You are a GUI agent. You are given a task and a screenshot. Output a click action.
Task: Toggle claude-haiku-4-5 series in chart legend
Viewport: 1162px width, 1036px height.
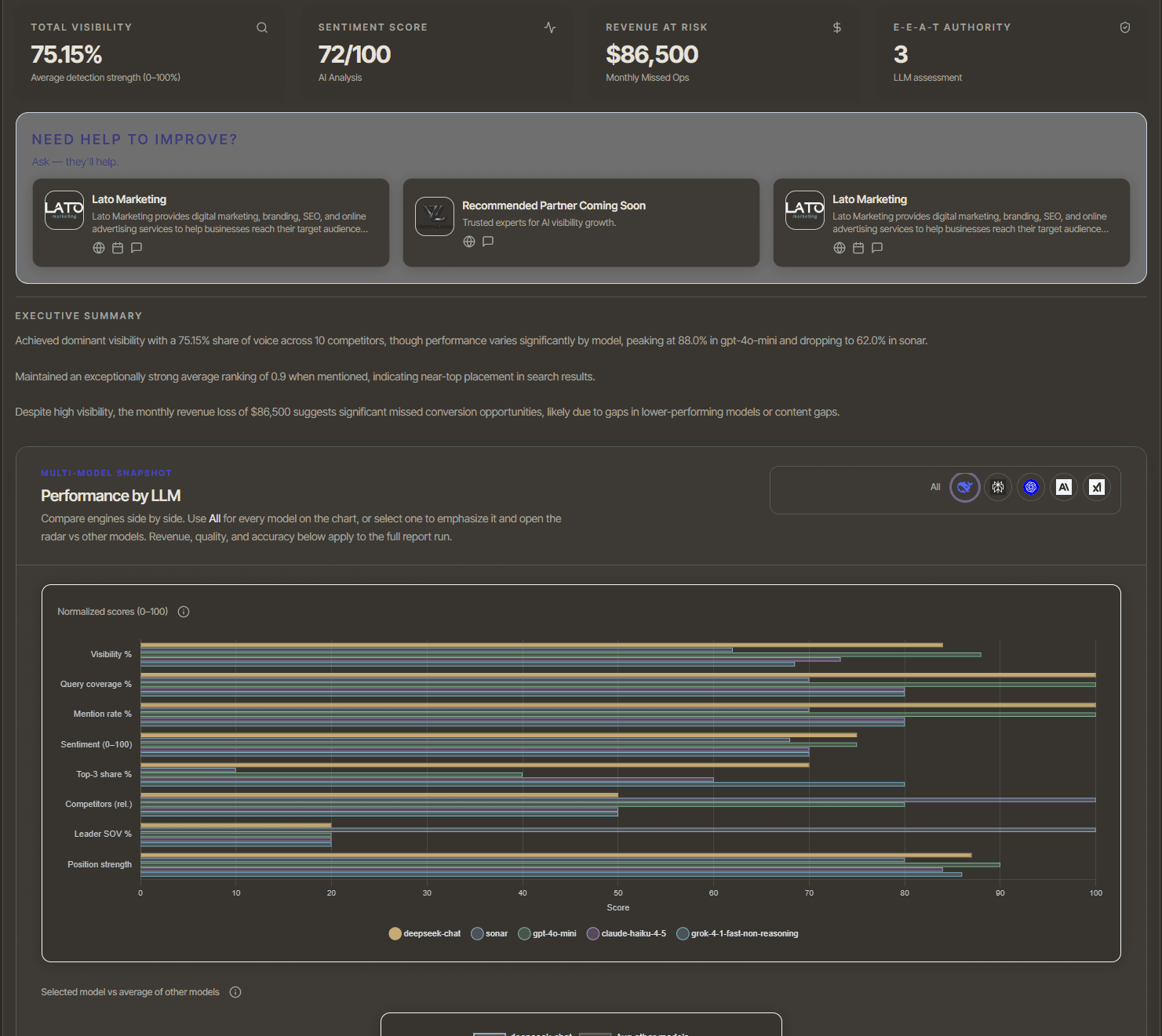627,933
